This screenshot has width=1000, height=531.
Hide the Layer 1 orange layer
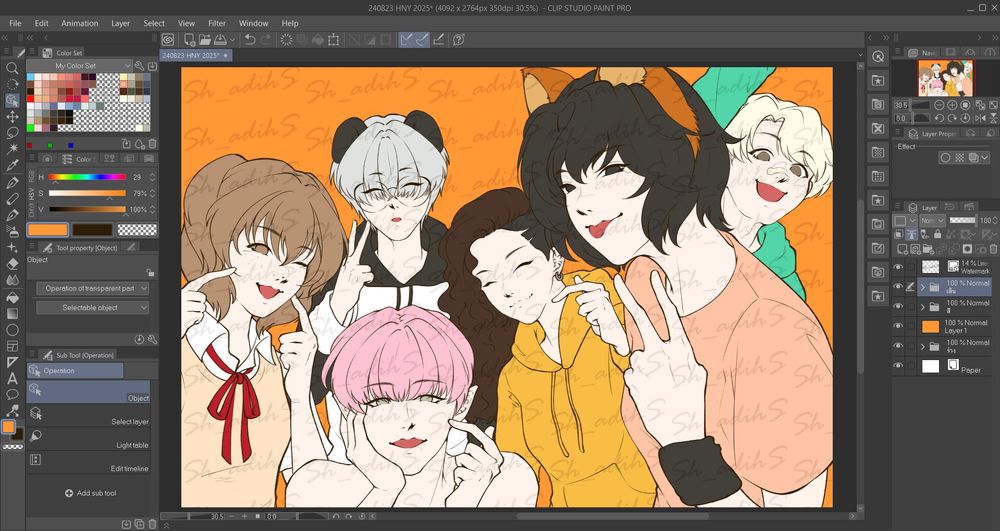898,326
